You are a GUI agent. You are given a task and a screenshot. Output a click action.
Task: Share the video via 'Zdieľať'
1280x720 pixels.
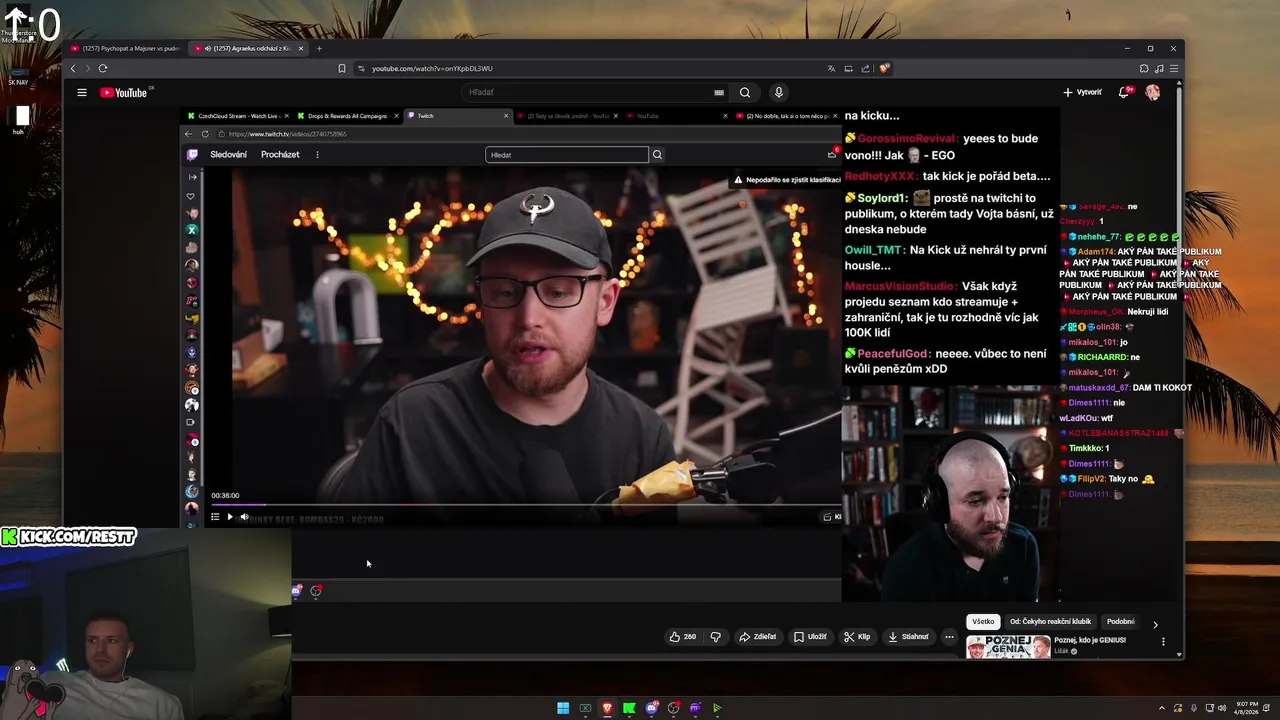757,636
